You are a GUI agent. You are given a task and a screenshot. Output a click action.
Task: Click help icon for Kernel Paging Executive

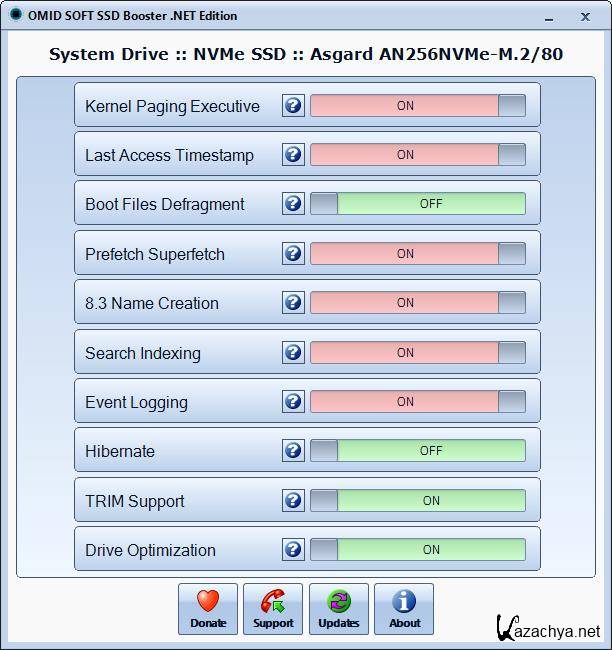293,105
